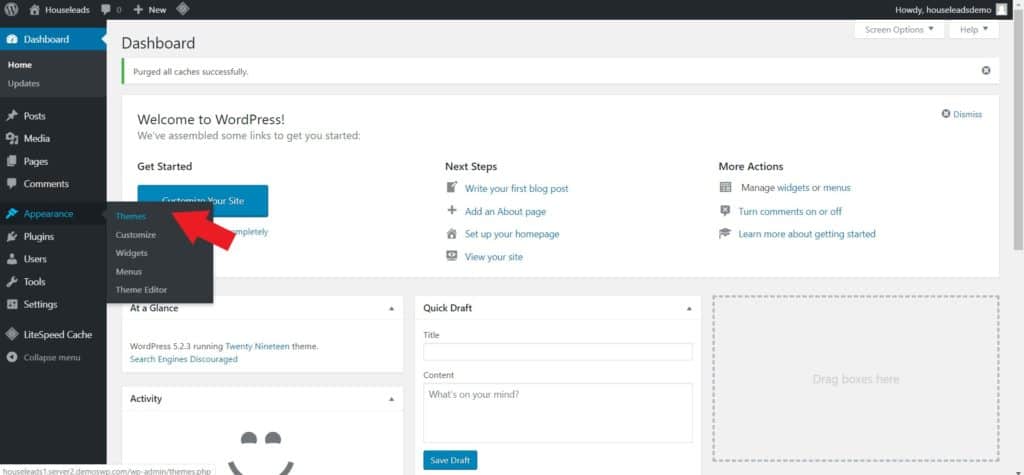Open Write your first blog post link
The width and height of the screenshot is (1024, 475).
point(516,188)
